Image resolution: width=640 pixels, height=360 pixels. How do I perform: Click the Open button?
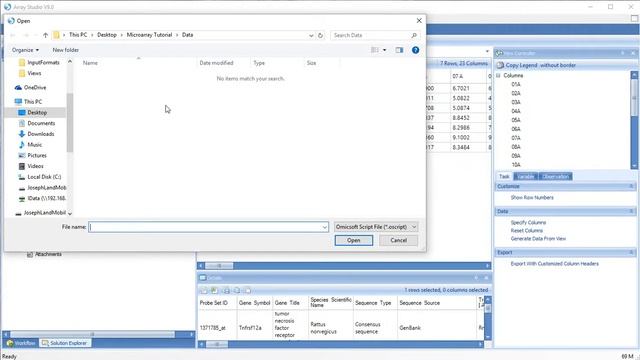(353, 240)
